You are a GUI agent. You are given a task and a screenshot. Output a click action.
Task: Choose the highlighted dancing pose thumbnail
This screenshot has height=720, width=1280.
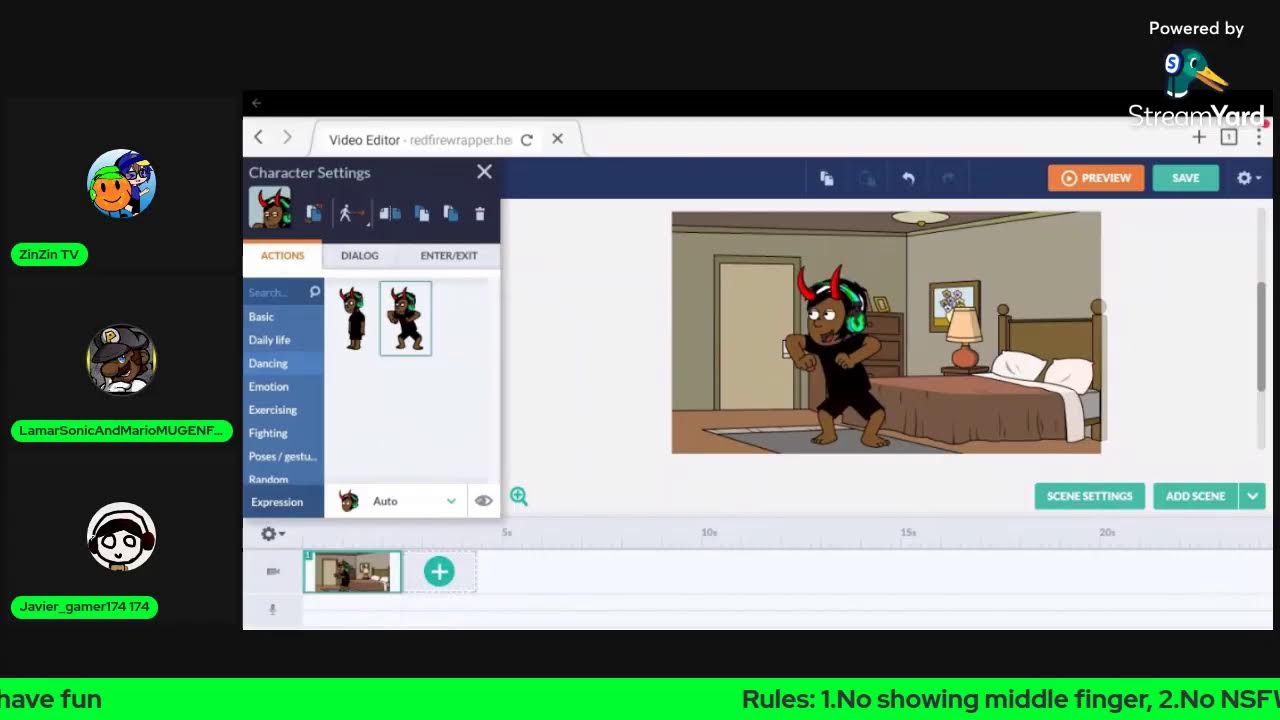405,318
